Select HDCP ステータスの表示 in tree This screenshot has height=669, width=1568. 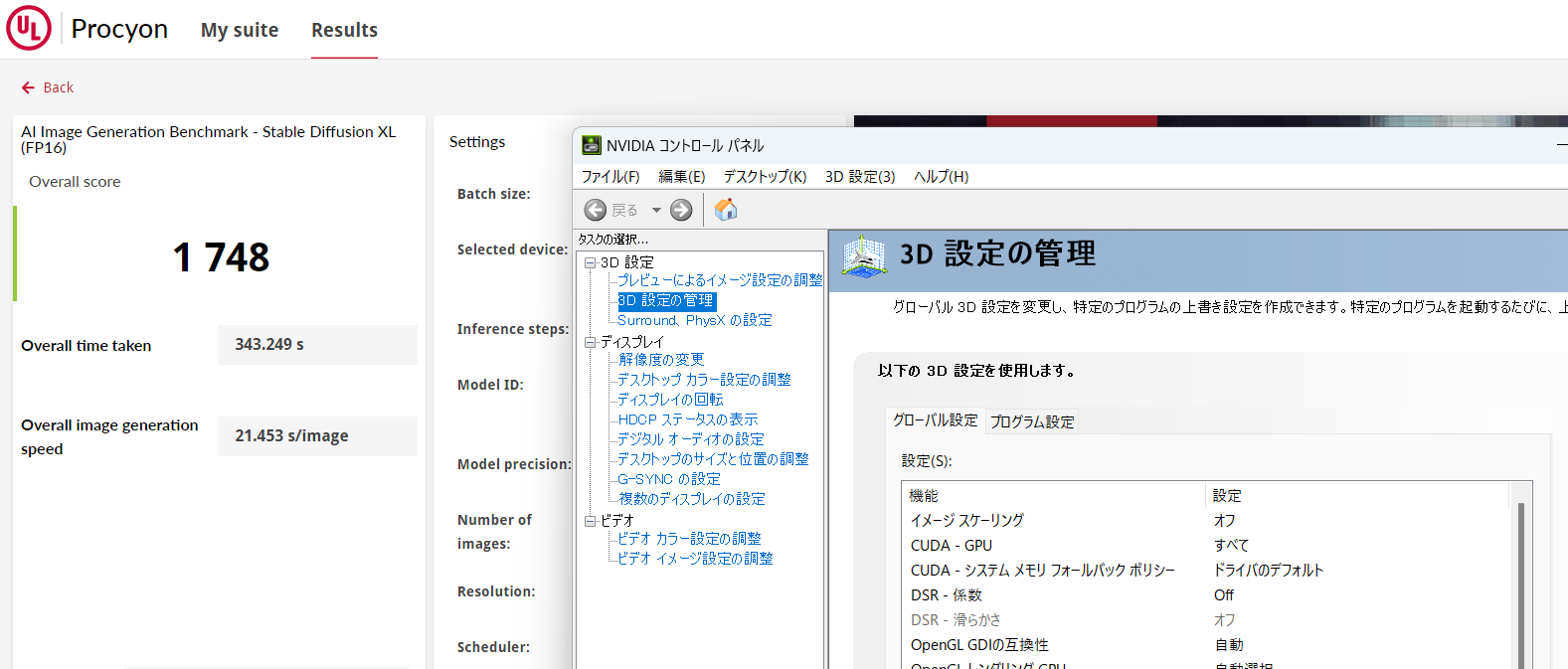click(688, 419)
